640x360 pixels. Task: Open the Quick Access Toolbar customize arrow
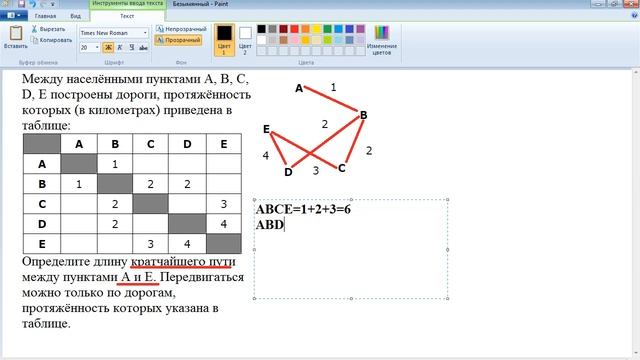pos(53,4)
